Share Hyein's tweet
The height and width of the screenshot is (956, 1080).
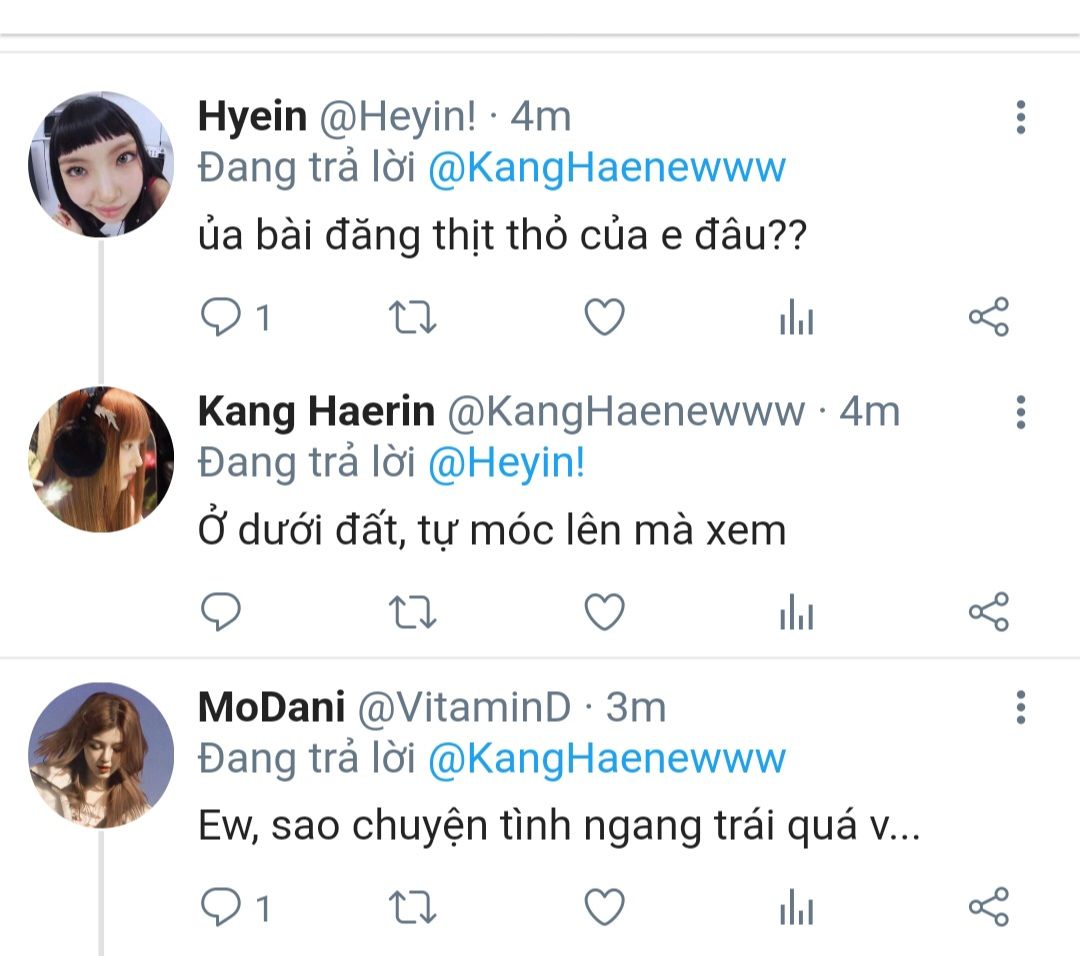(x=989, y=318)
